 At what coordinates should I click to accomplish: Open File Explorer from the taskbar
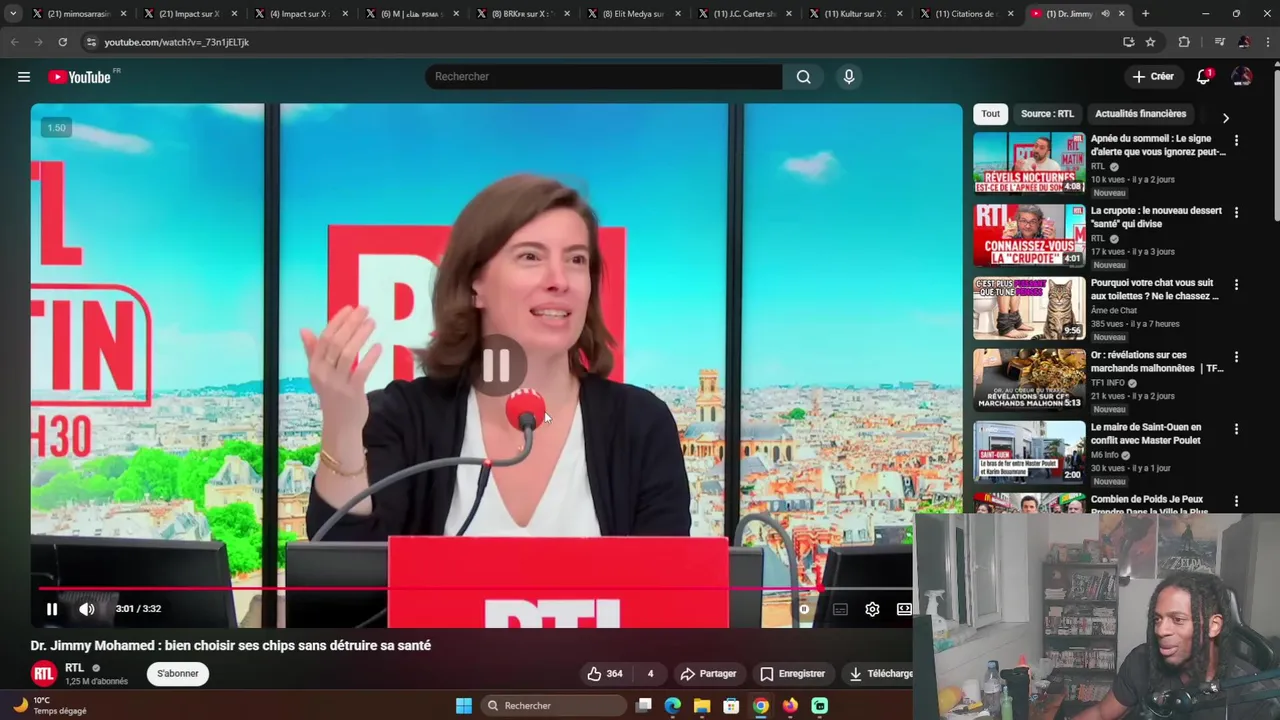tap(702, 706)
